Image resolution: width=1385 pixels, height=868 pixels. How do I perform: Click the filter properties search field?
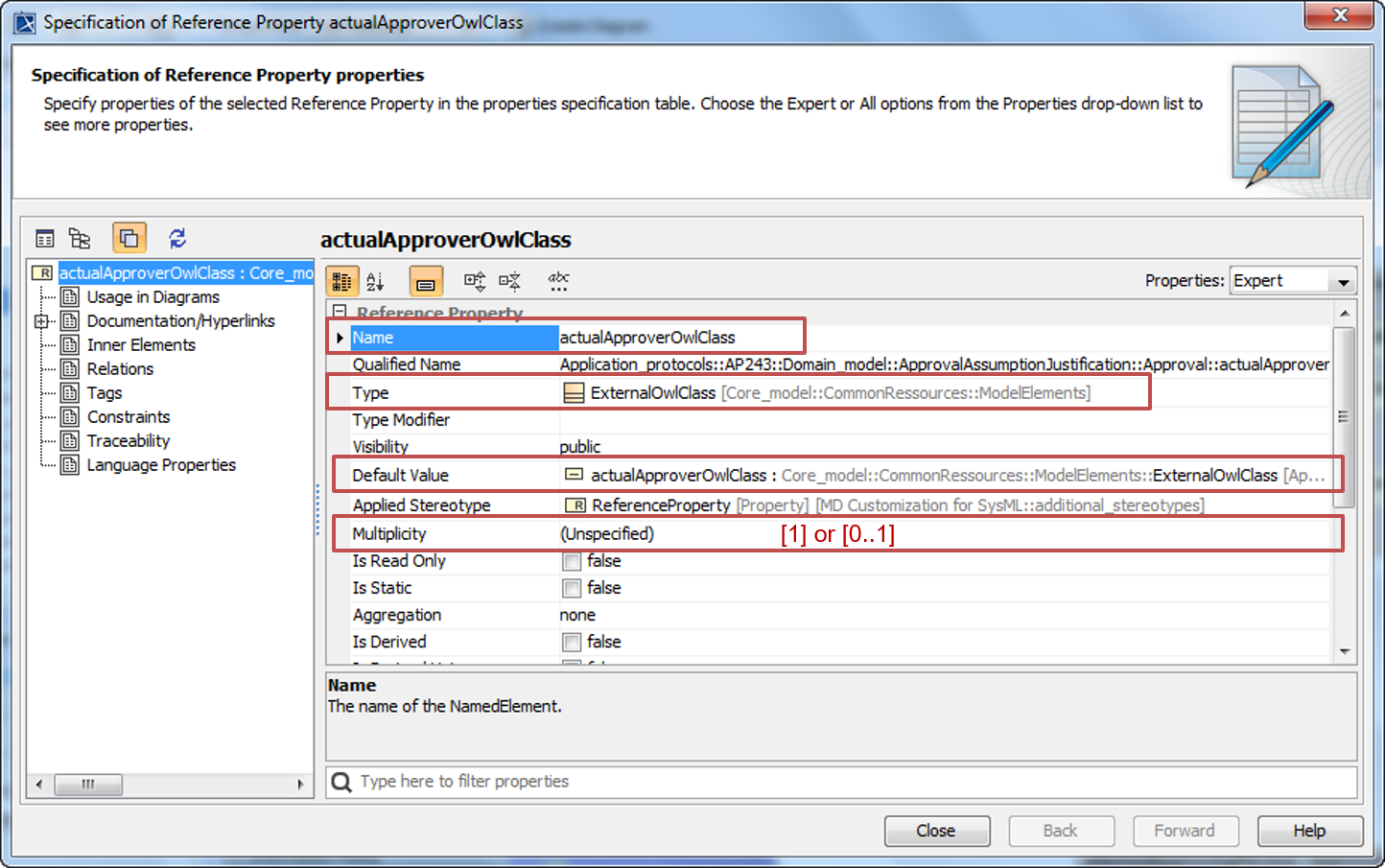click(844, 782)
